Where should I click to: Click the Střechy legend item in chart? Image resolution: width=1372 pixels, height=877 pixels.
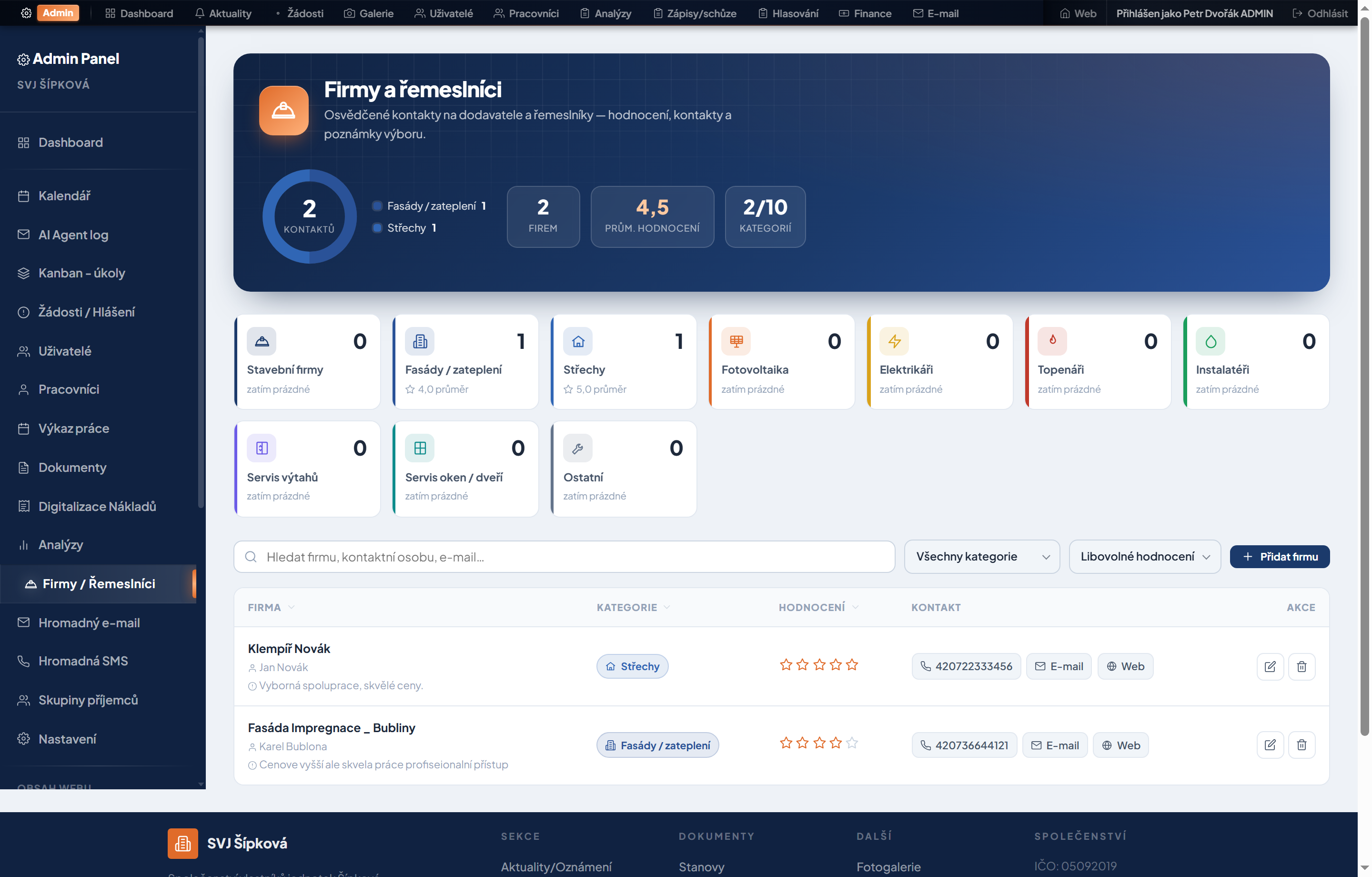click(x=405, y=227)
